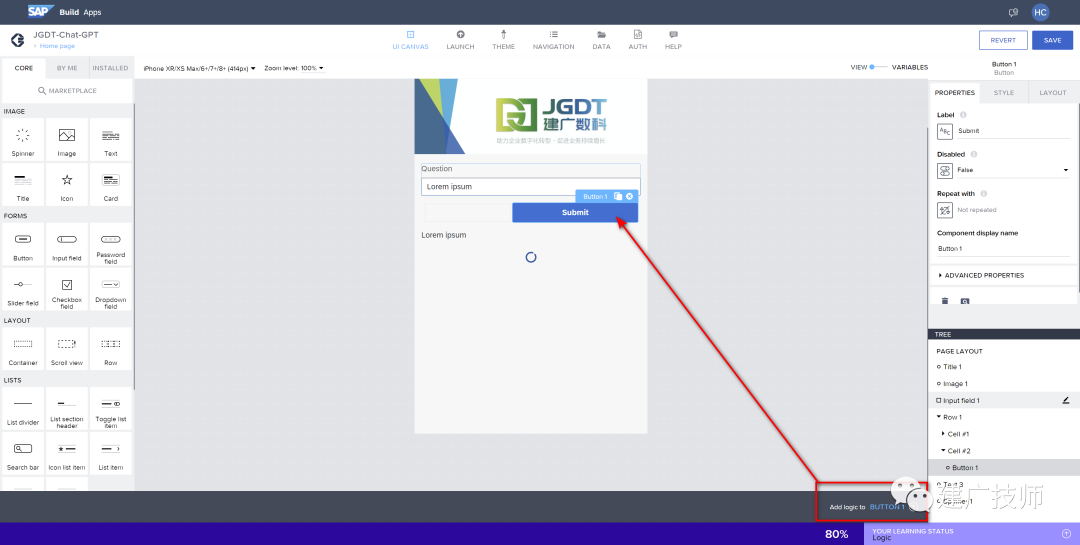Image resolution: width=1080 pixels, height=545 pixels.
Task: Toggle View / Variables switch
Action: (x=877, y=67)
